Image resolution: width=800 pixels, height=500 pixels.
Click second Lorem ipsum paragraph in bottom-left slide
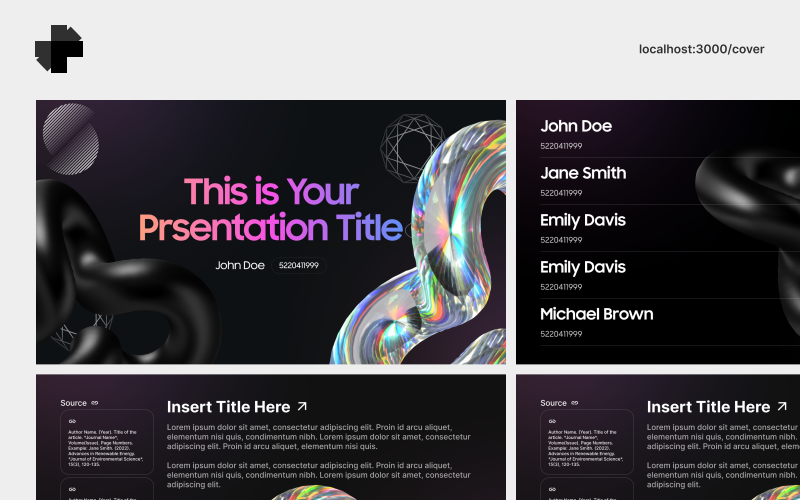pos(318,475)
